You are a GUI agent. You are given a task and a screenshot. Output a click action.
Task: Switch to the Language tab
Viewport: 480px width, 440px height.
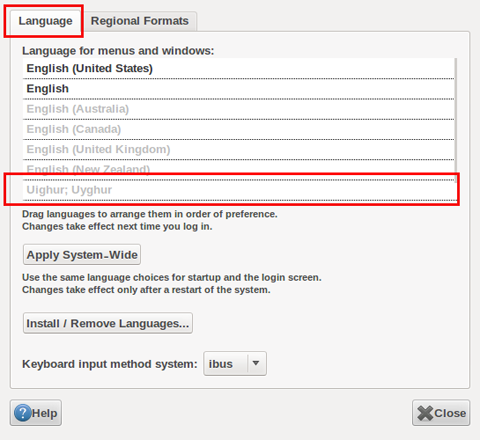(45, 21)
